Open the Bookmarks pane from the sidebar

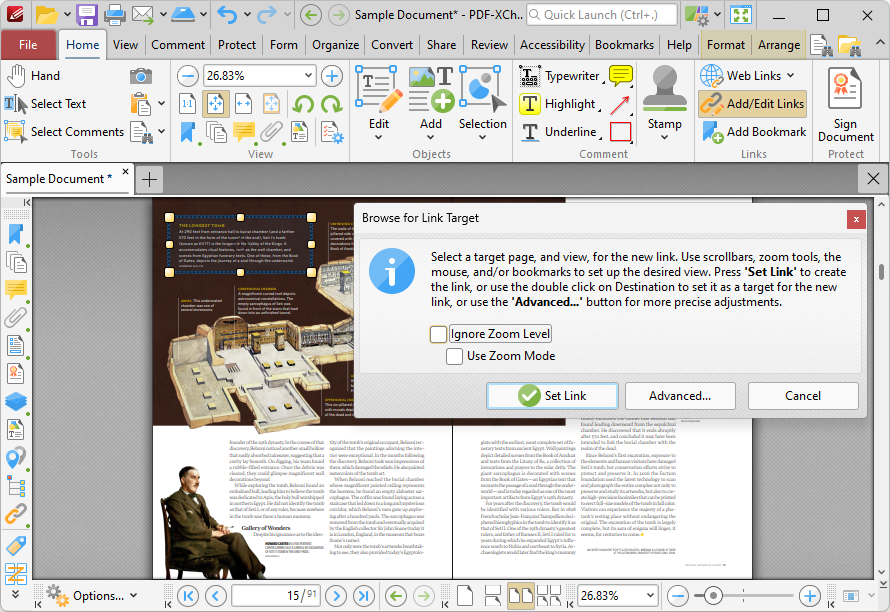click(16, 234)
